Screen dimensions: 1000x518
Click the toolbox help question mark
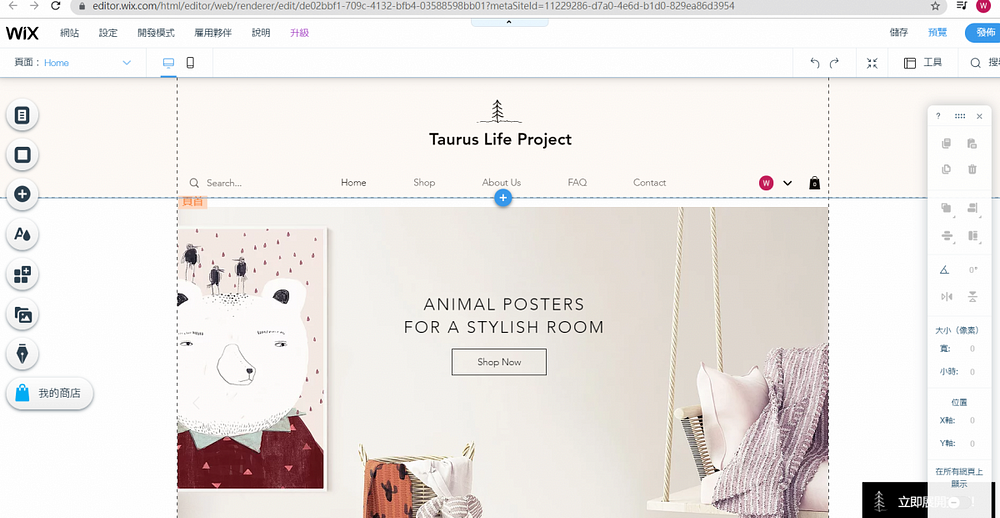(938, 116)
